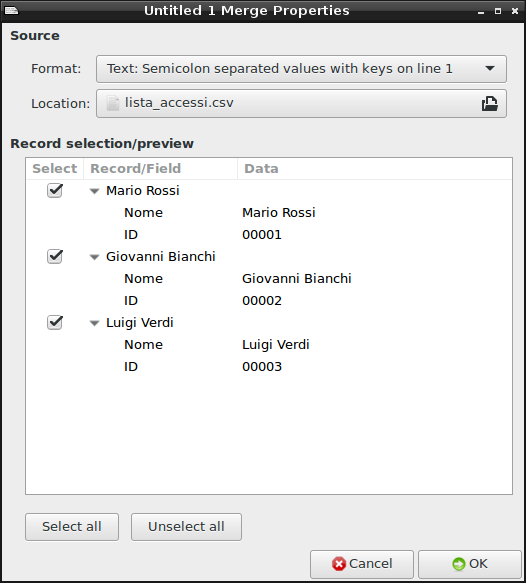Select the ID 00002 row
This screenshot has height=583, width=526.
269,300
